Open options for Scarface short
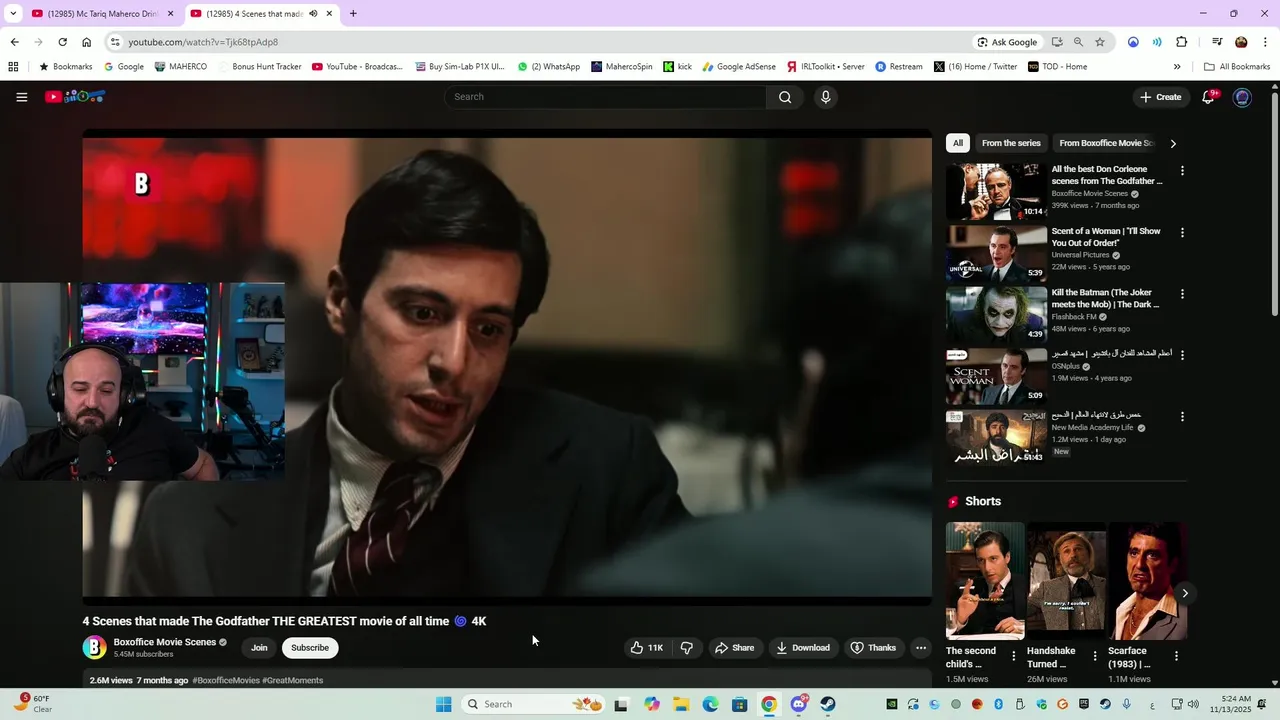Screen dimensions: 1280x720 (x=1176, y=656)
